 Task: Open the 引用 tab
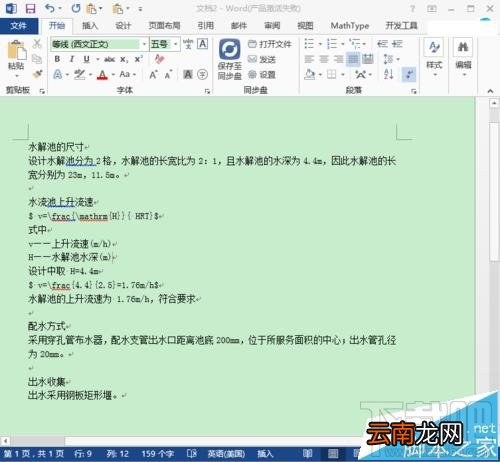(205, 26)
